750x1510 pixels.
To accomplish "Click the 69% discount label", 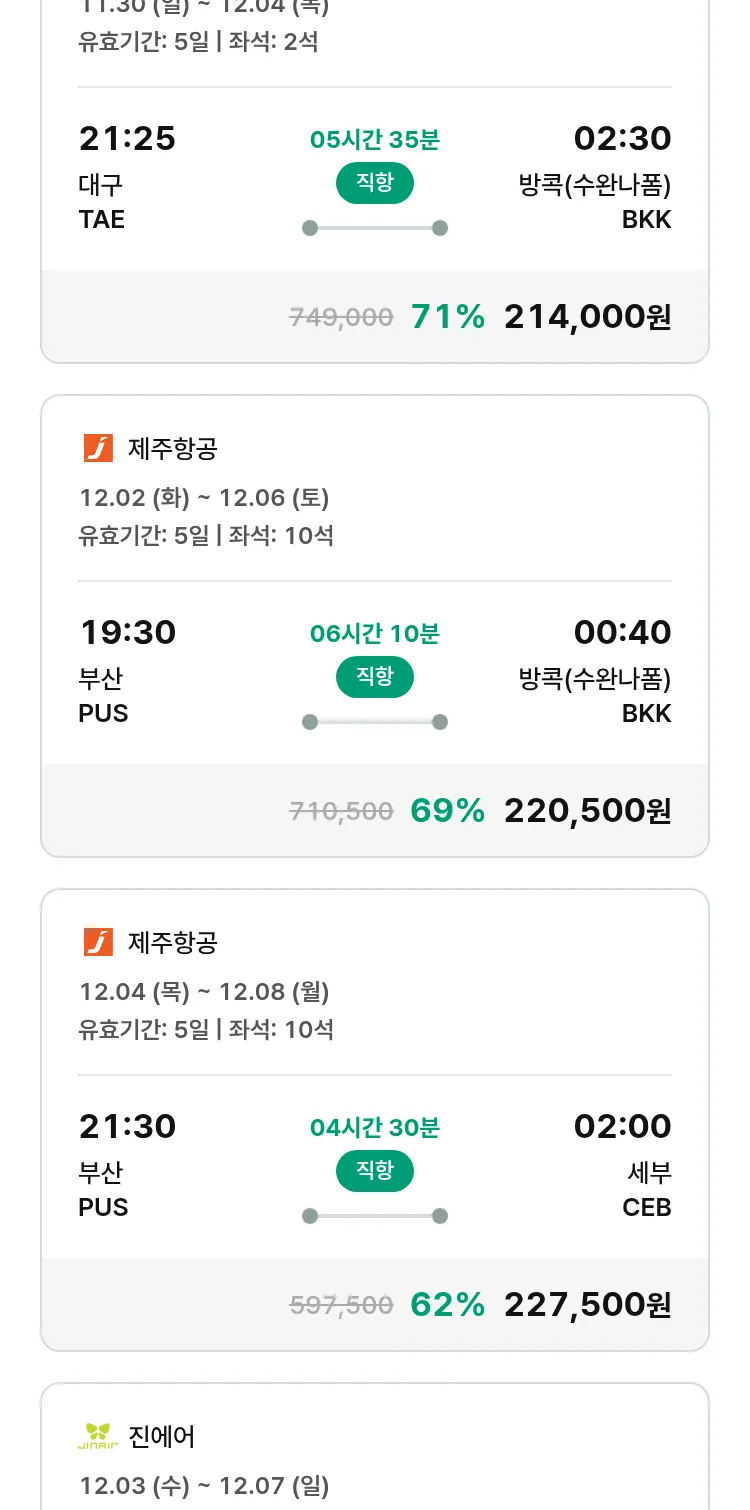I will pos(448,811).
